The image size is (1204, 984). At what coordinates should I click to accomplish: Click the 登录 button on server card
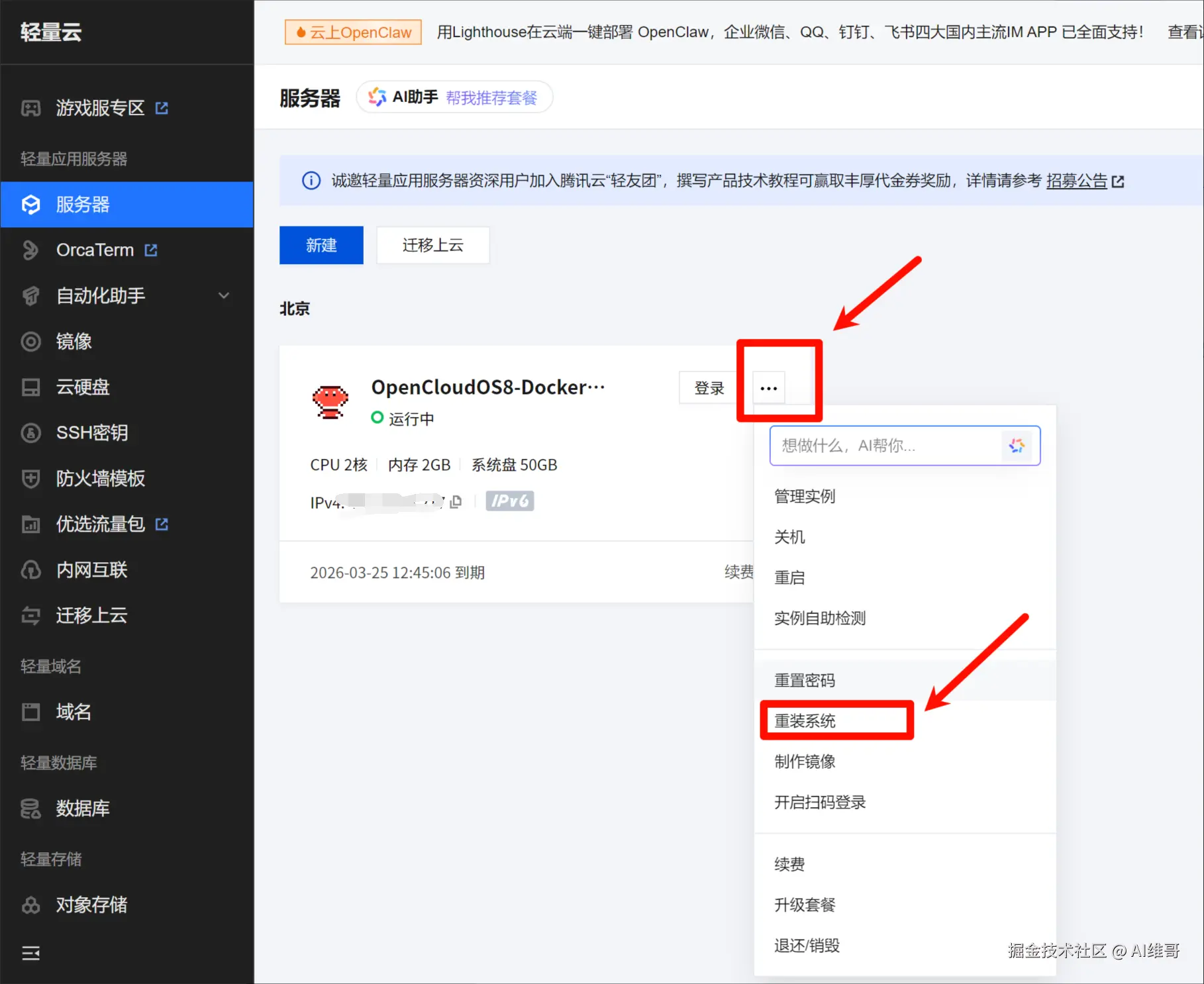pos(709,388)
